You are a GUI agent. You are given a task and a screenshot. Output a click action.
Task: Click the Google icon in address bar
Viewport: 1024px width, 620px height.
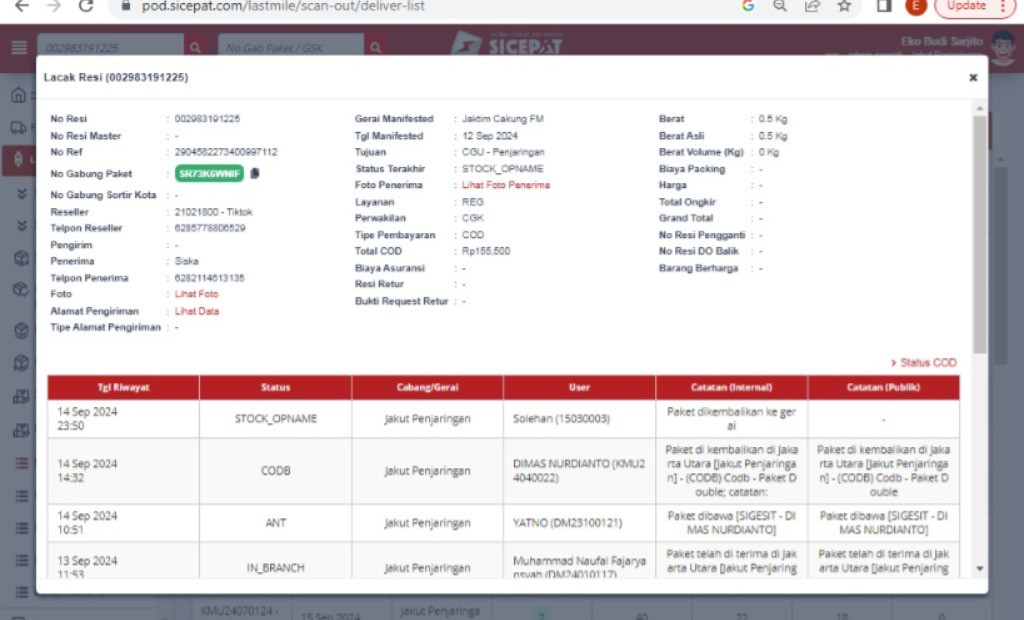pyautogui.click(x=748, y=6)
